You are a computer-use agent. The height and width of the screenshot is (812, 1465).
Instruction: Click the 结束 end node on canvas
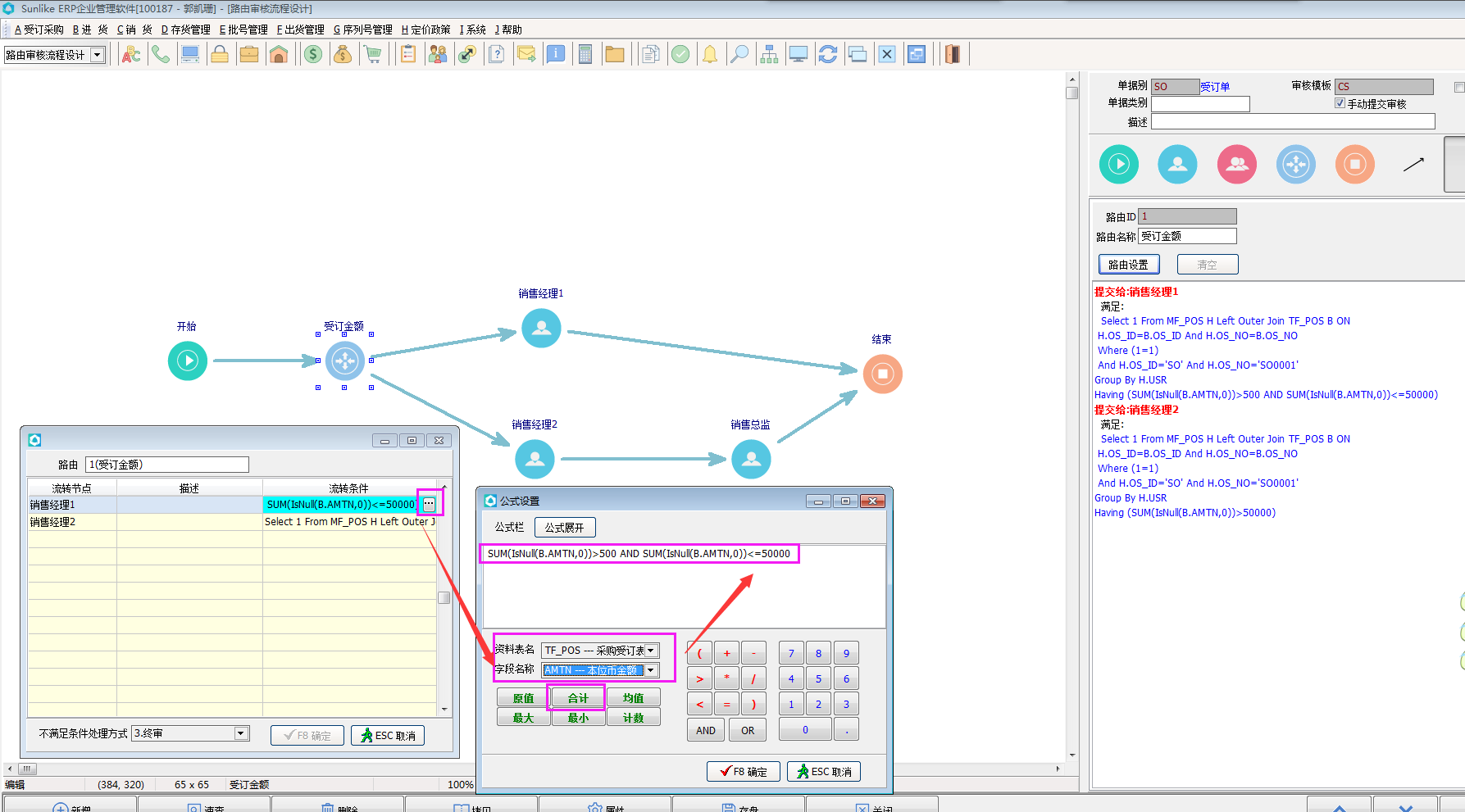(883, 374)
